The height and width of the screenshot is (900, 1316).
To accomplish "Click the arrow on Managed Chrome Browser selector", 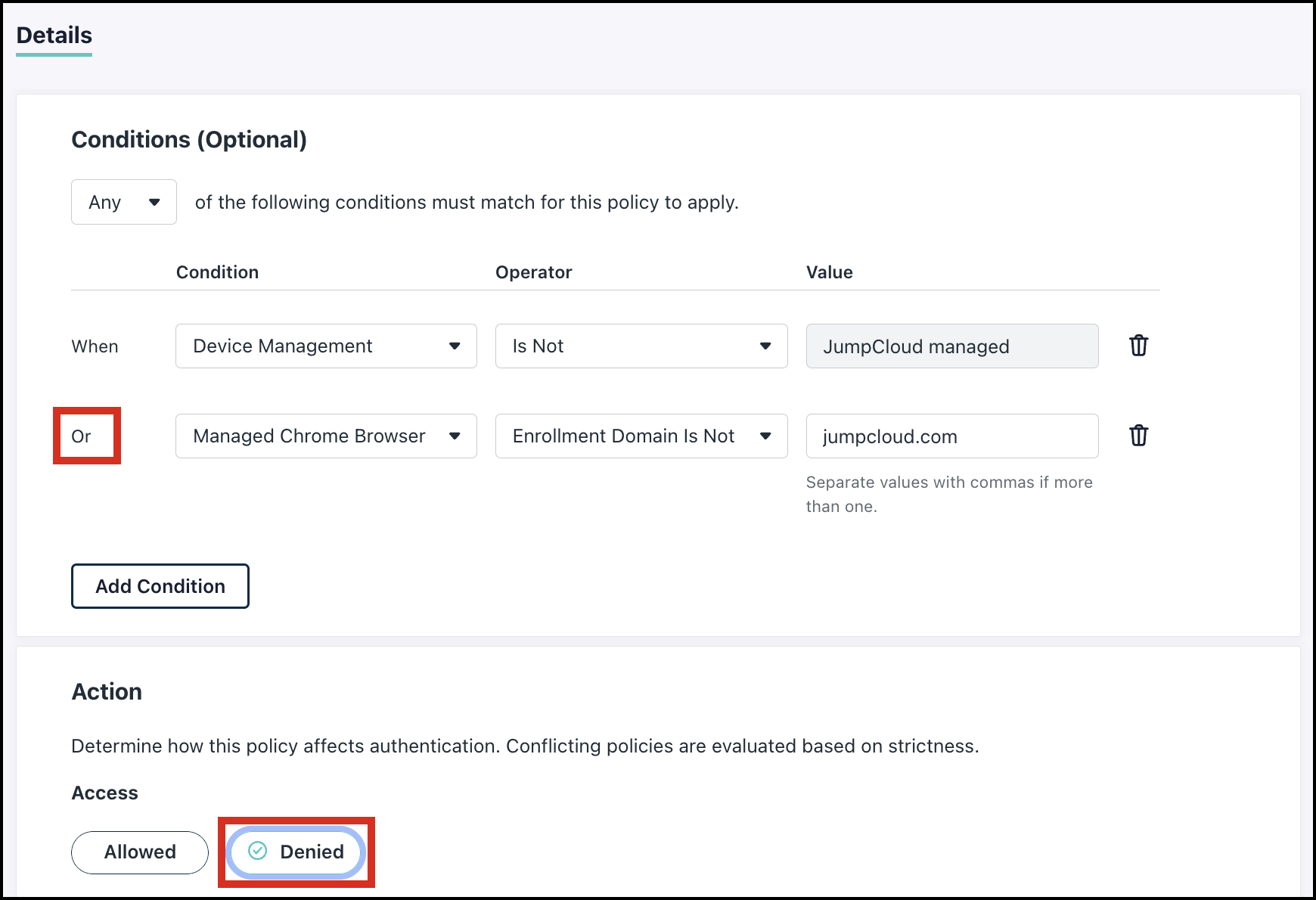I will coord(455,436).
